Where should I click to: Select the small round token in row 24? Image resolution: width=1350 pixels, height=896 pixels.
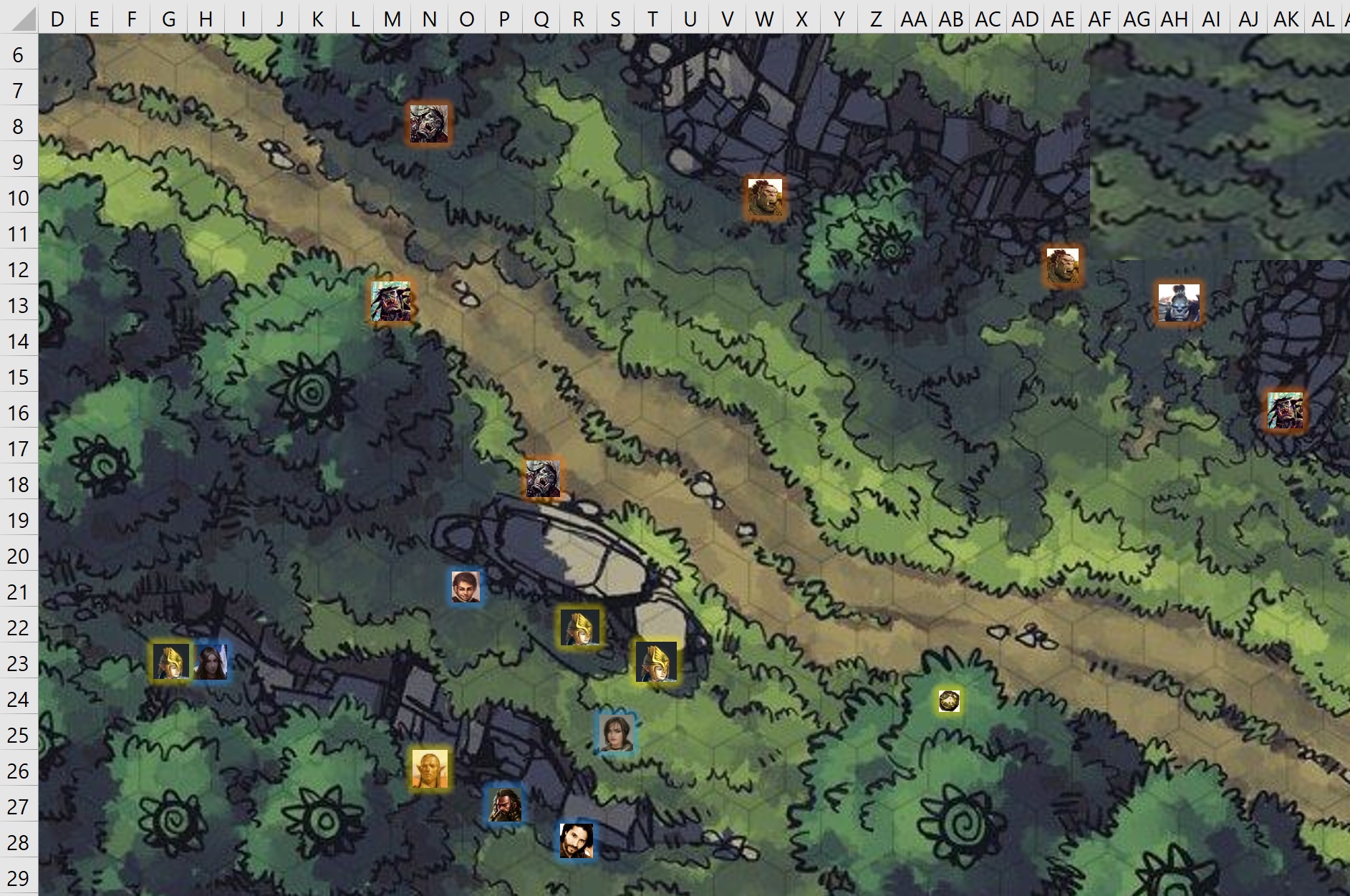[x=949, y=700]
